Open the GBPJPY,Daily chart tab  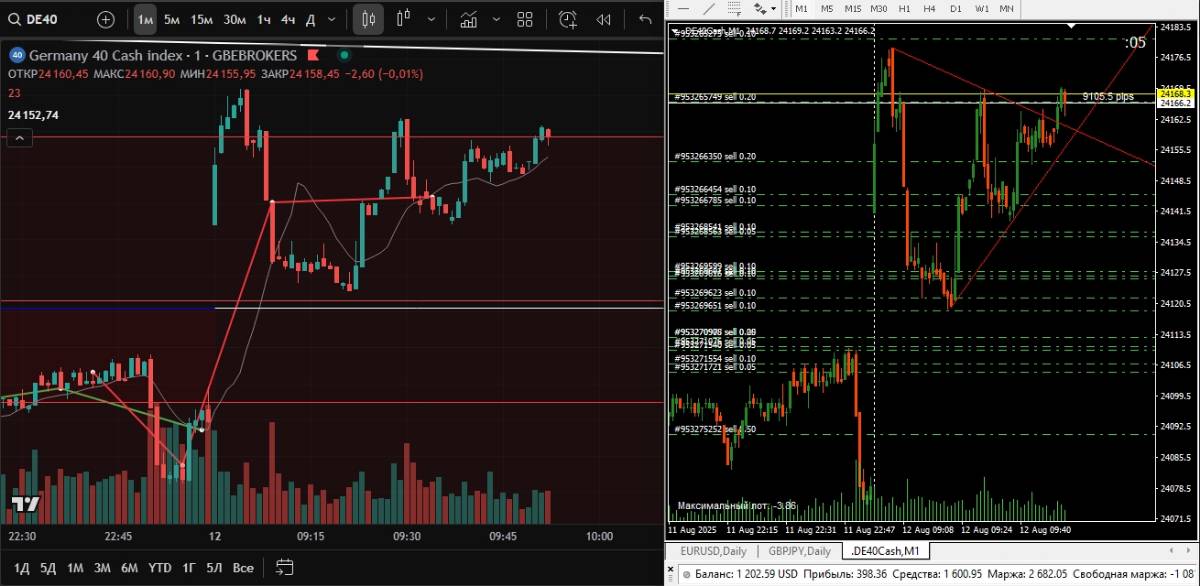pyautogui.click(x=799, y=551)
